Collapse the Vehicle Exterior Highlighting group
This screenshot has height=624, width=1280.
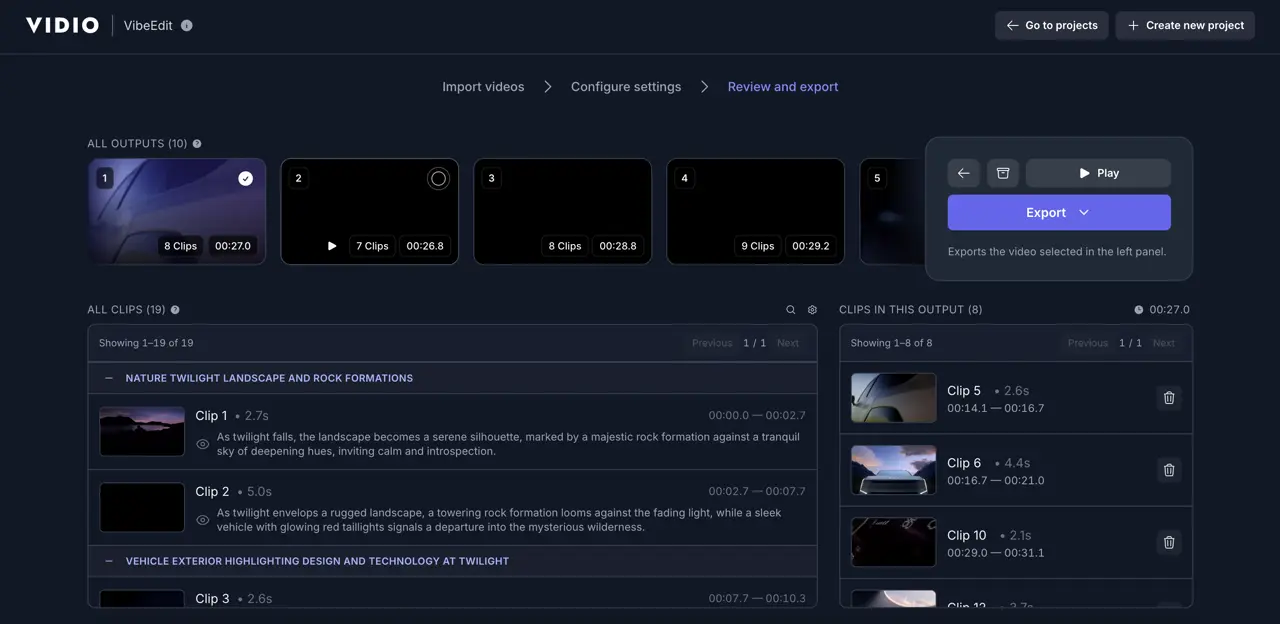pos(108,561)
